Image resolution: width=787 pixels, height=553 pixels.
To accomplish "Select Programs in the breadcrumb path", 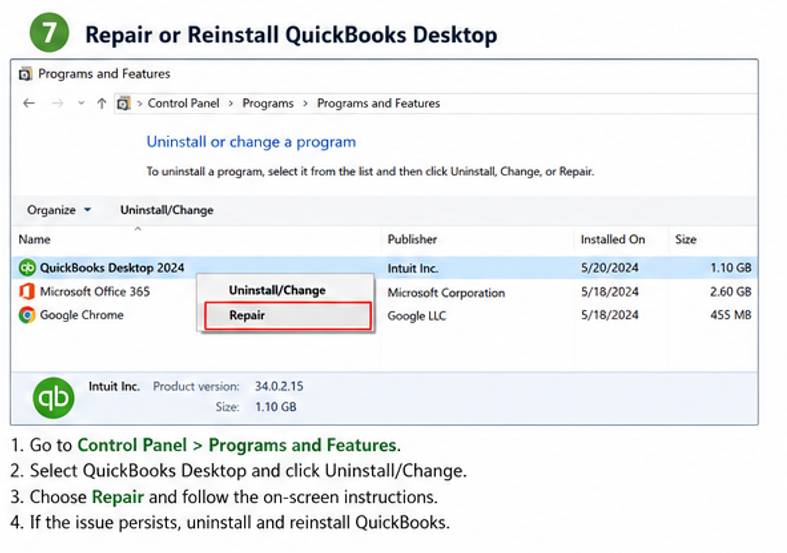I will 268,103.
